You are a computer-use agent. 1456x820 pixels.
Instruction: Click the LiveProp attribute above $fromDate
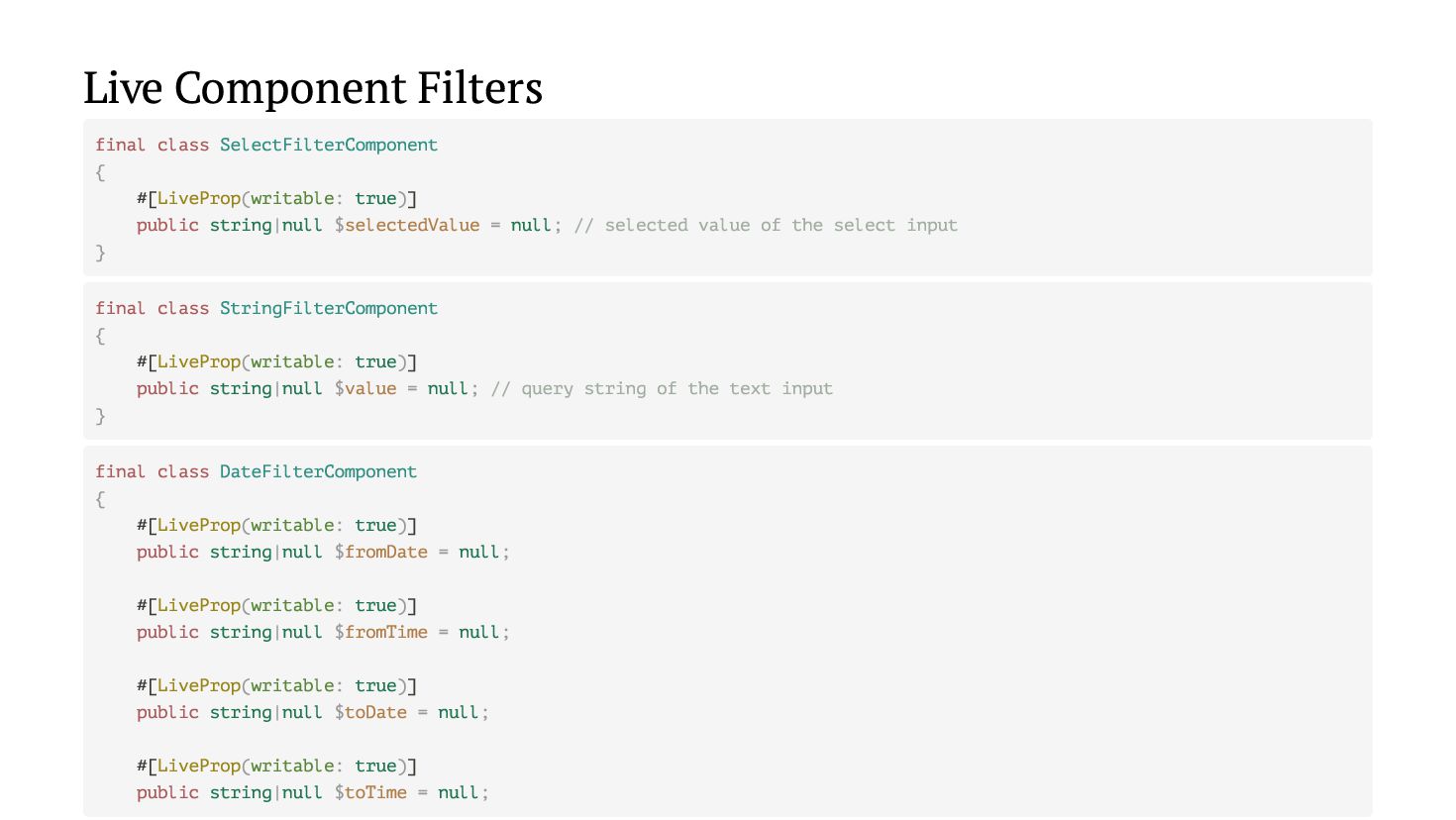coord(198,525)
